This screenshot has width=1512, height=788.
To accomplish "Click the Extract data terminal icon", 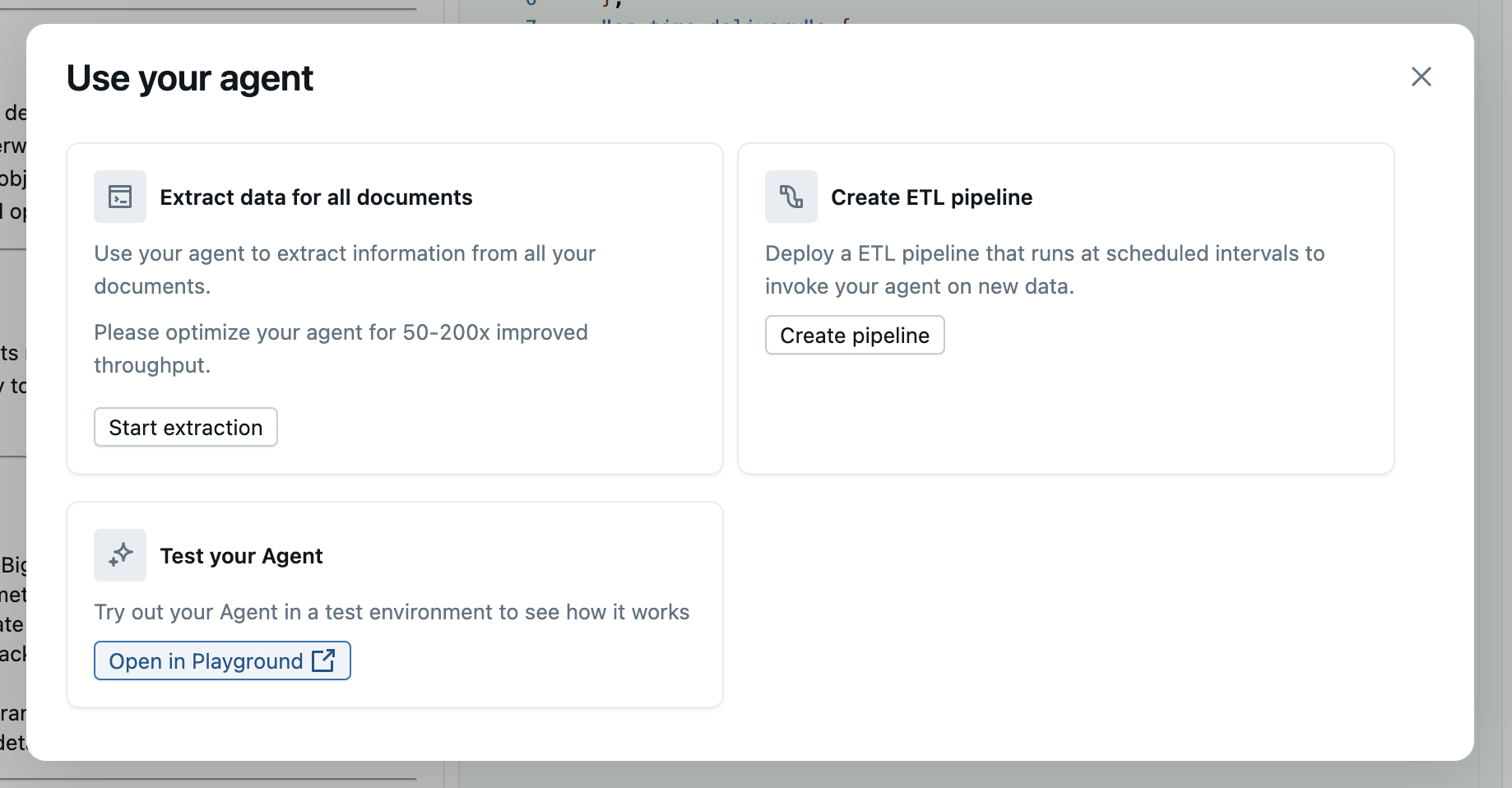I will tap(120, 197).
